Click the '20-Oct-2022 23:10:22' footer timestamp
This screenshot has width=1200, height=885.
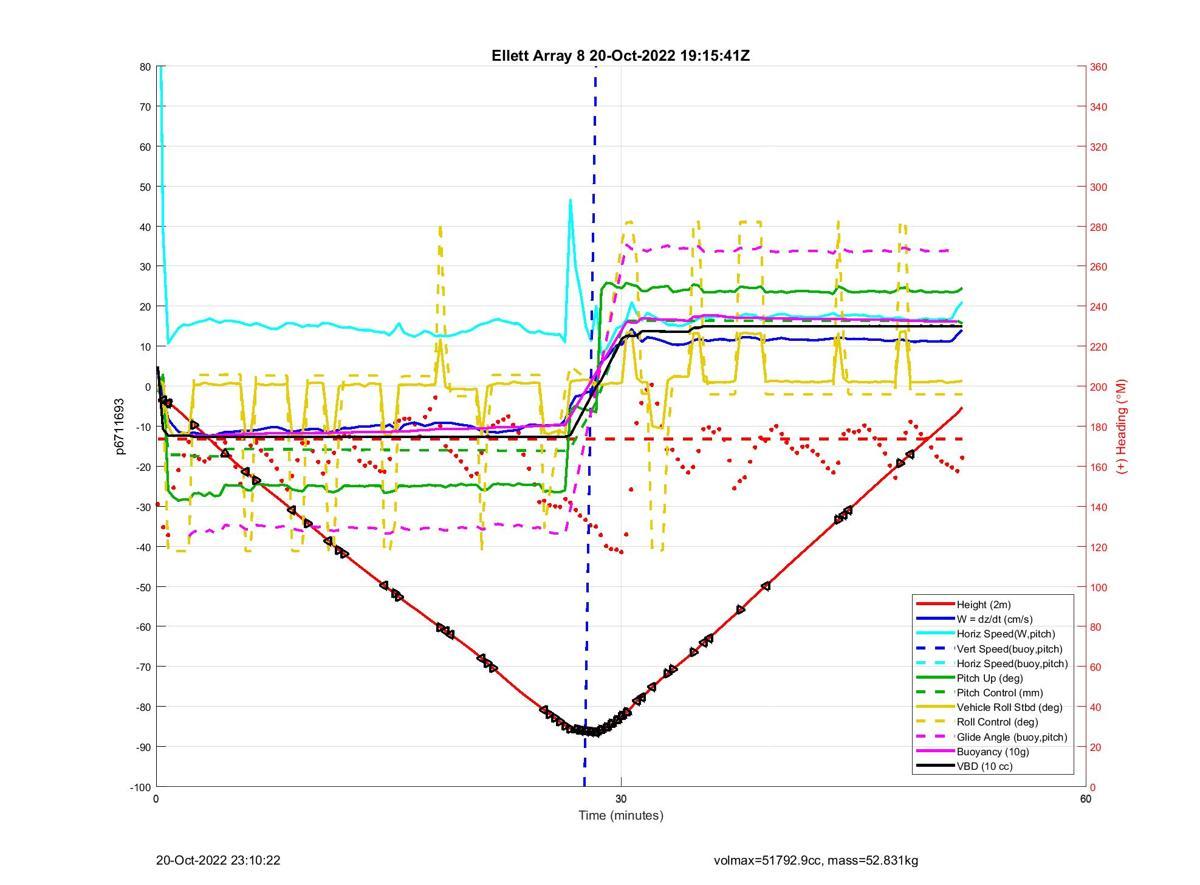218,860
